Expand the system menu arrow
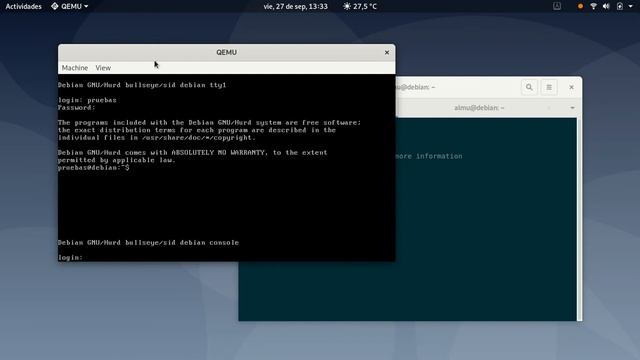 631,6
